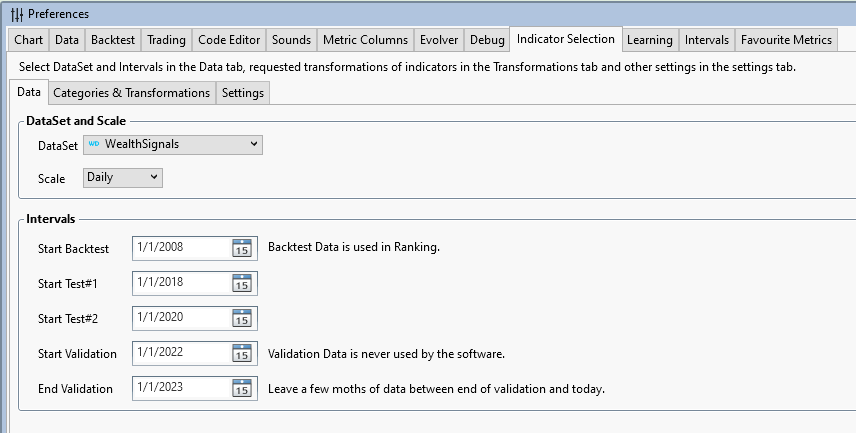Image resolution: width=856 pixels, height=433 pixels.
Task: Go to the Favourite Metrics tab
Action: 785,40
